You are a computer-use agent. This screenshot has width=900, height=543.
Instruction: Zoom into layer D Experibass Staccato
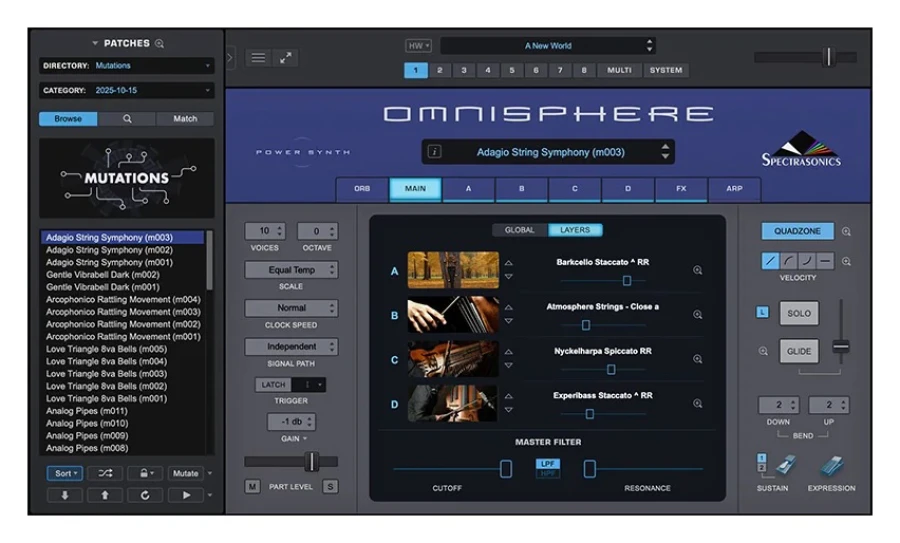[x=697, y=404]
